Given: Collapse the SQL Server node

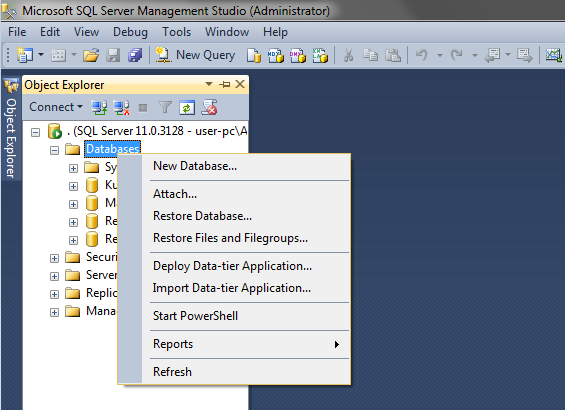Looking at the screenshot, I should point(35,132).
